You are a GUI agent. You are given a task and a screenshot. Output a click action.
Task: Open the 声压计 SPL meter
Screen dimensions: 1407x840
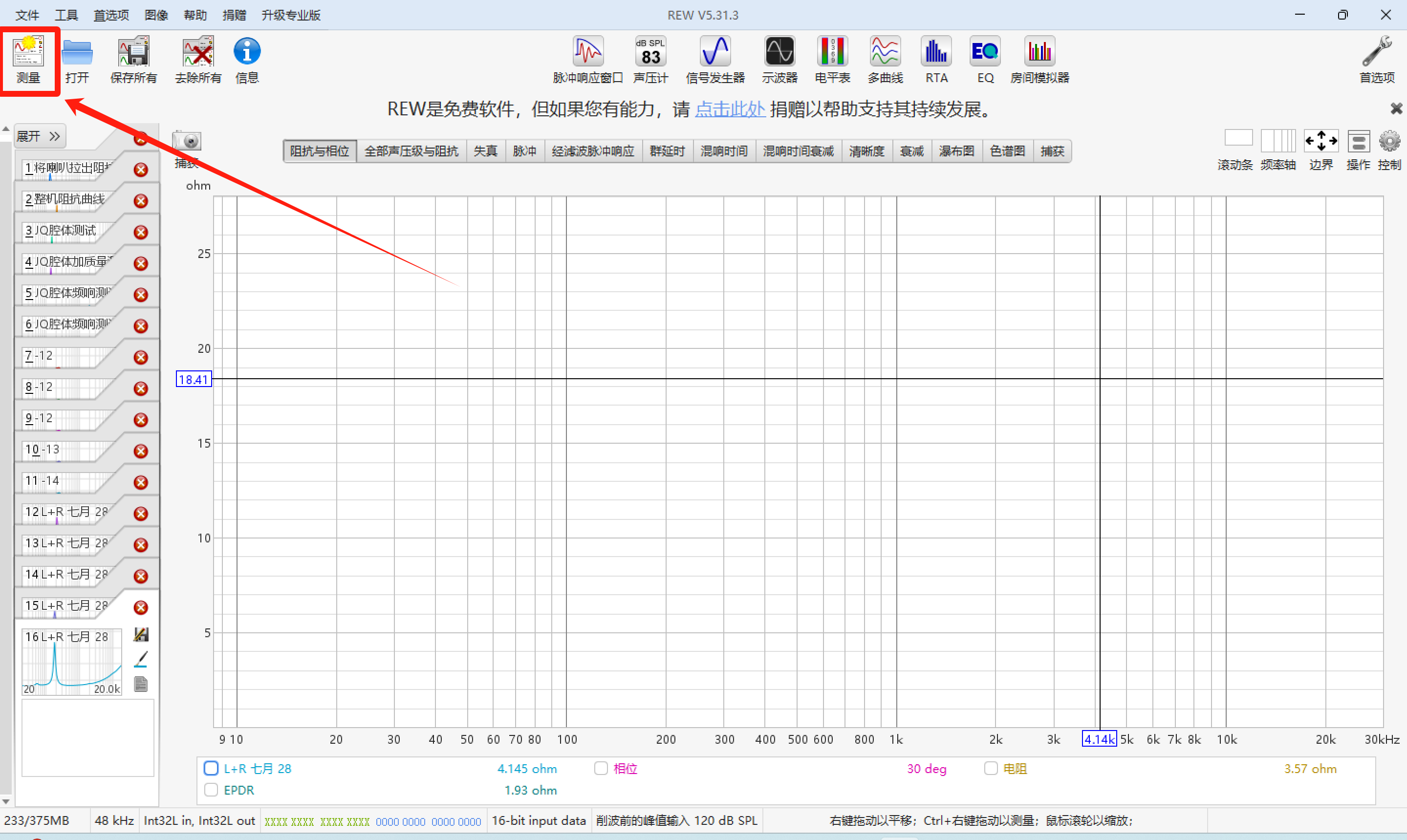pyautogui.click(x=650, y=60)
